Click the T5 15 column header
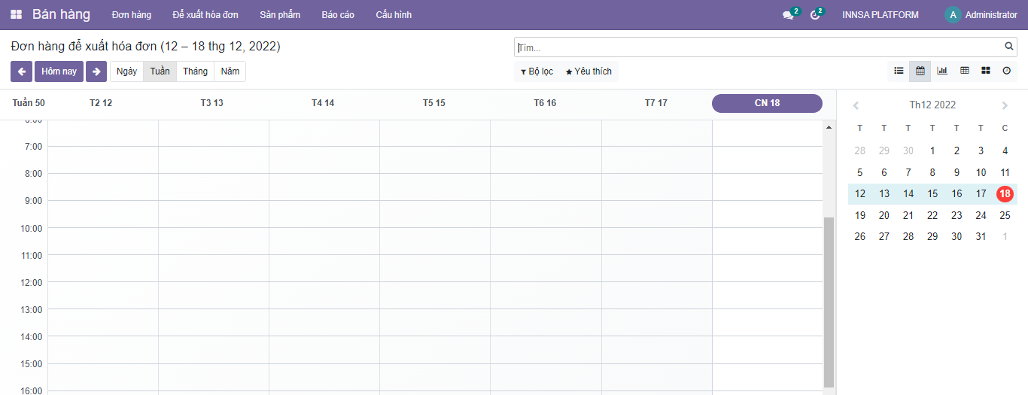Screen dimensions: 1028x395 point(434,104)
